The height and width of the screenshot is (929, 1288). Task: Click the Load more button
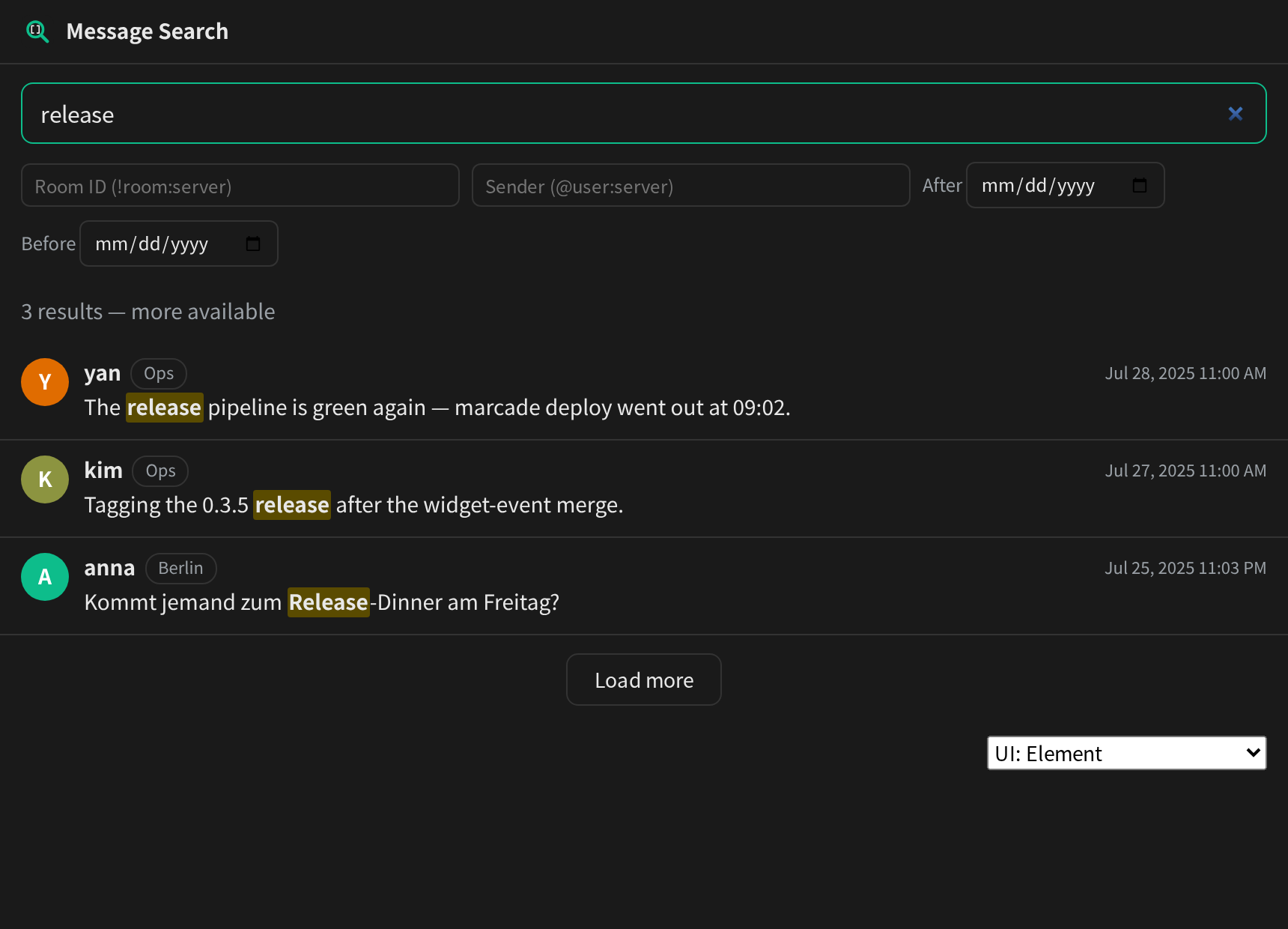(x=644, y=680)
